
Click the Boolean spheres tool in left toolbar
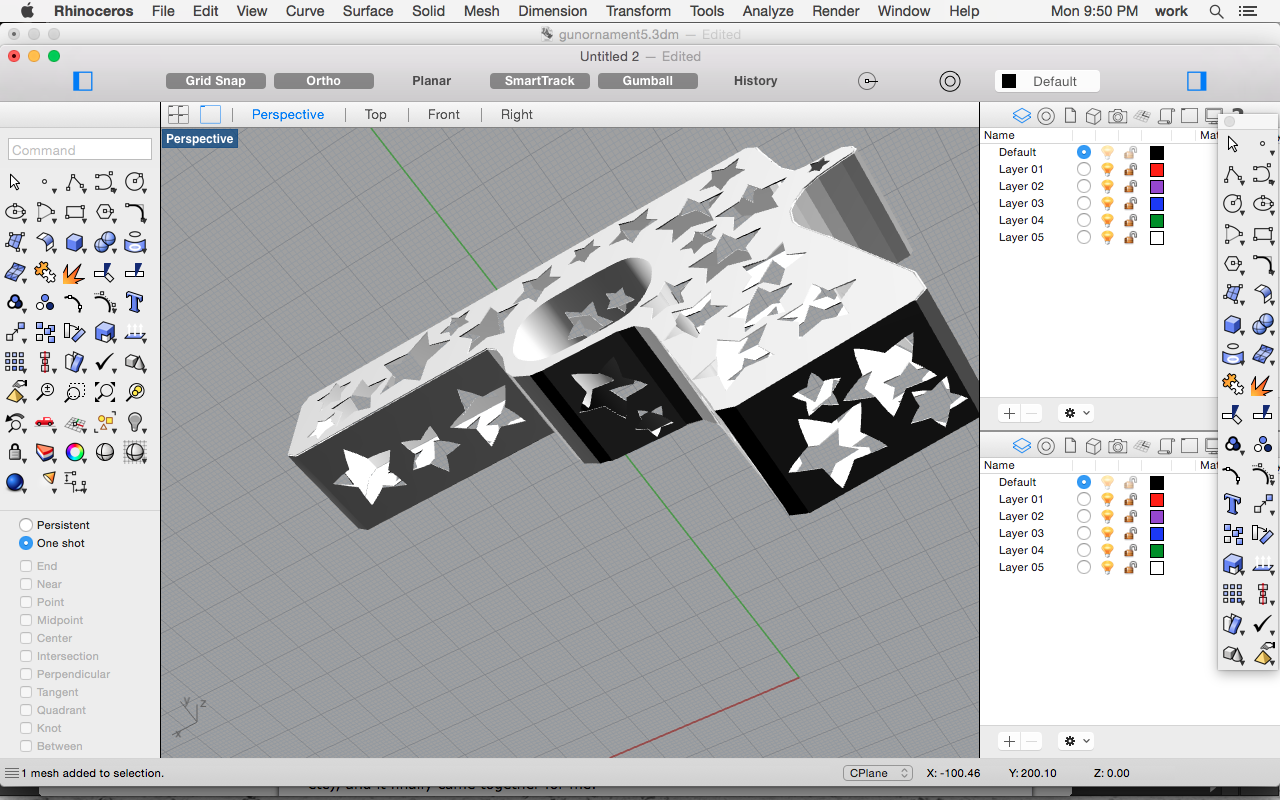(105, 242)
